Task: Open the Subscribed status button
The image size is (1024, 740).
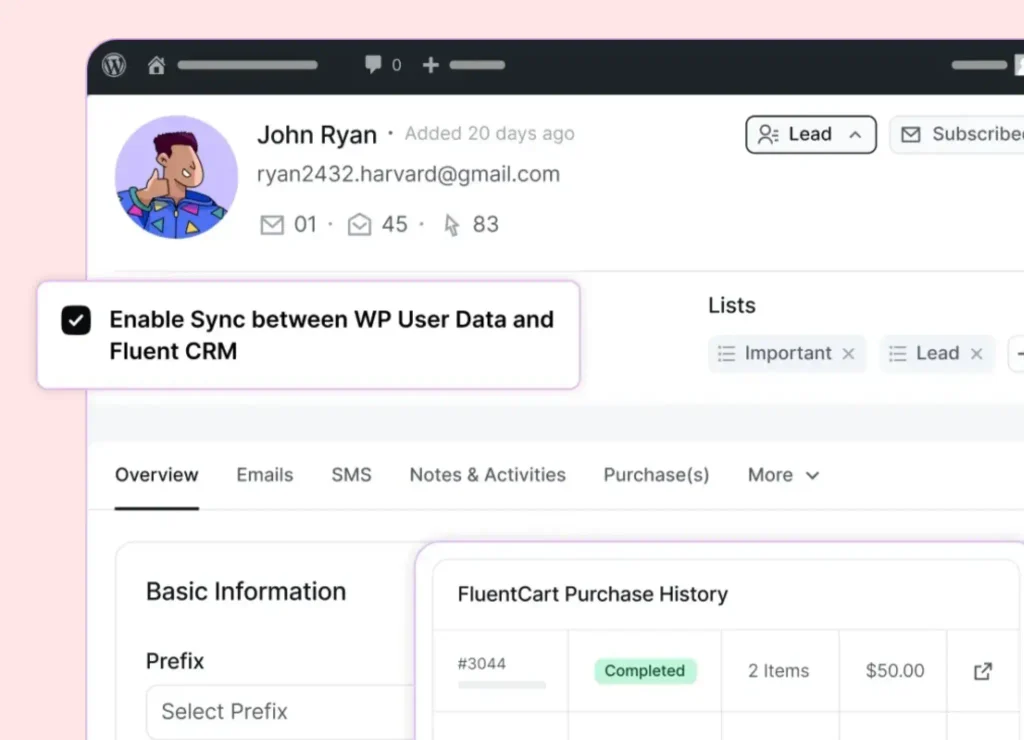Action: click(957, 135)
